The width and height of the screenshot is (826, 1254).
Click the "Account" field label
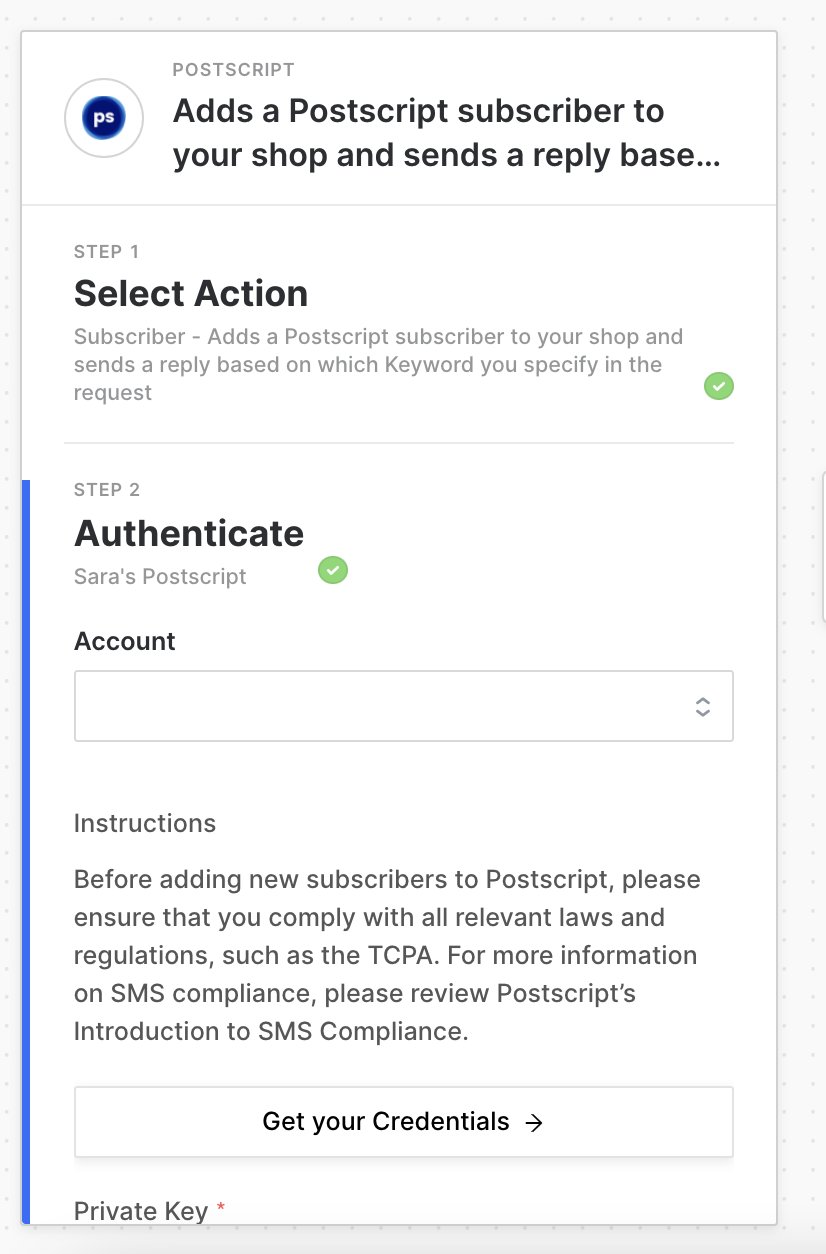click(x=125, y=641)
